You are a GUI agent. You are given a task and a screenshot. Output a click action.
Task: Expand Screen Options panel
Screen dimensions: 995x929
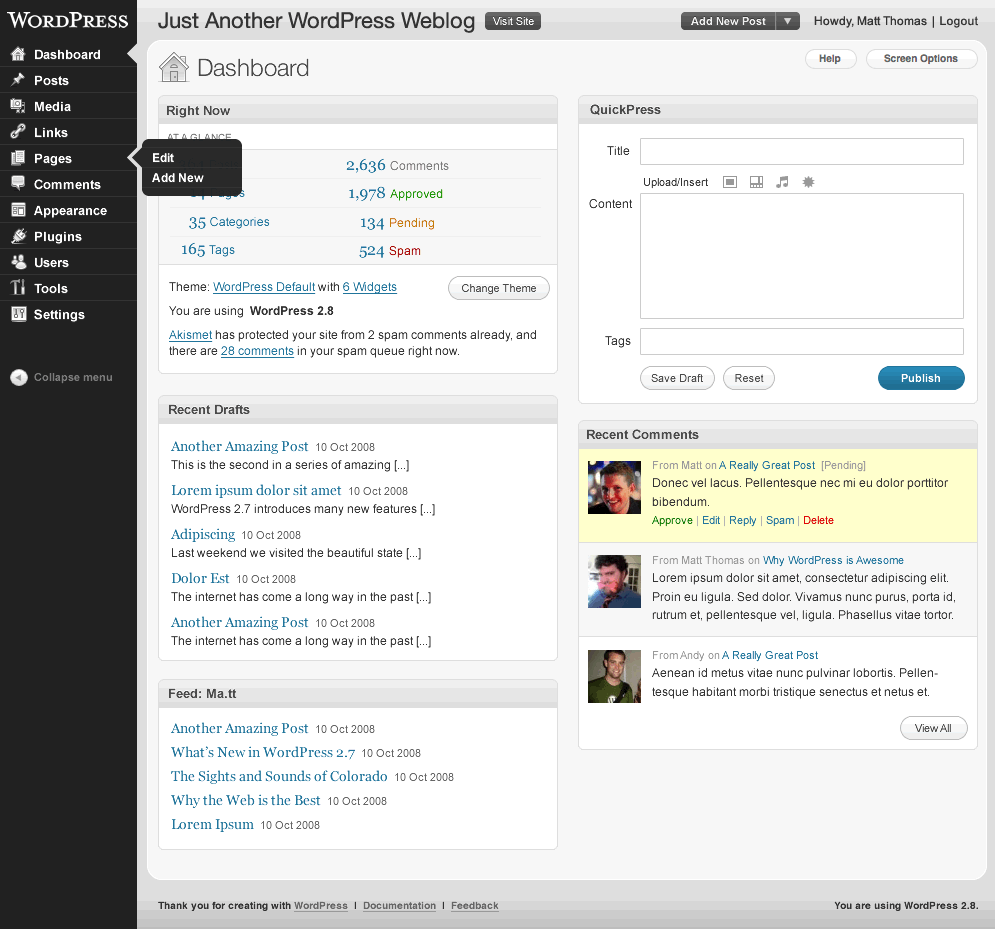click(x=921, y=58)
